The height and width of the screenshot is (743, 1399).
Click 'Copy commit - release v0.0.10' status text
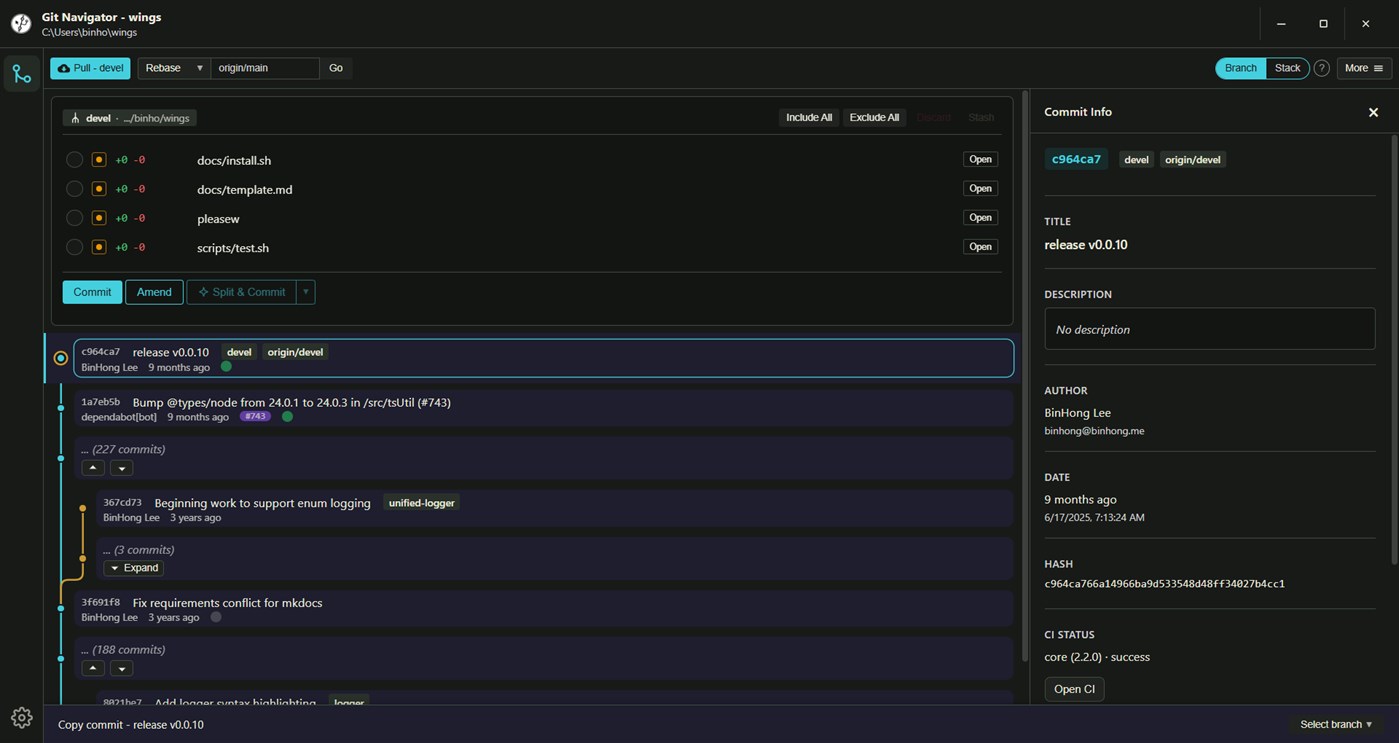coord(131,725)
